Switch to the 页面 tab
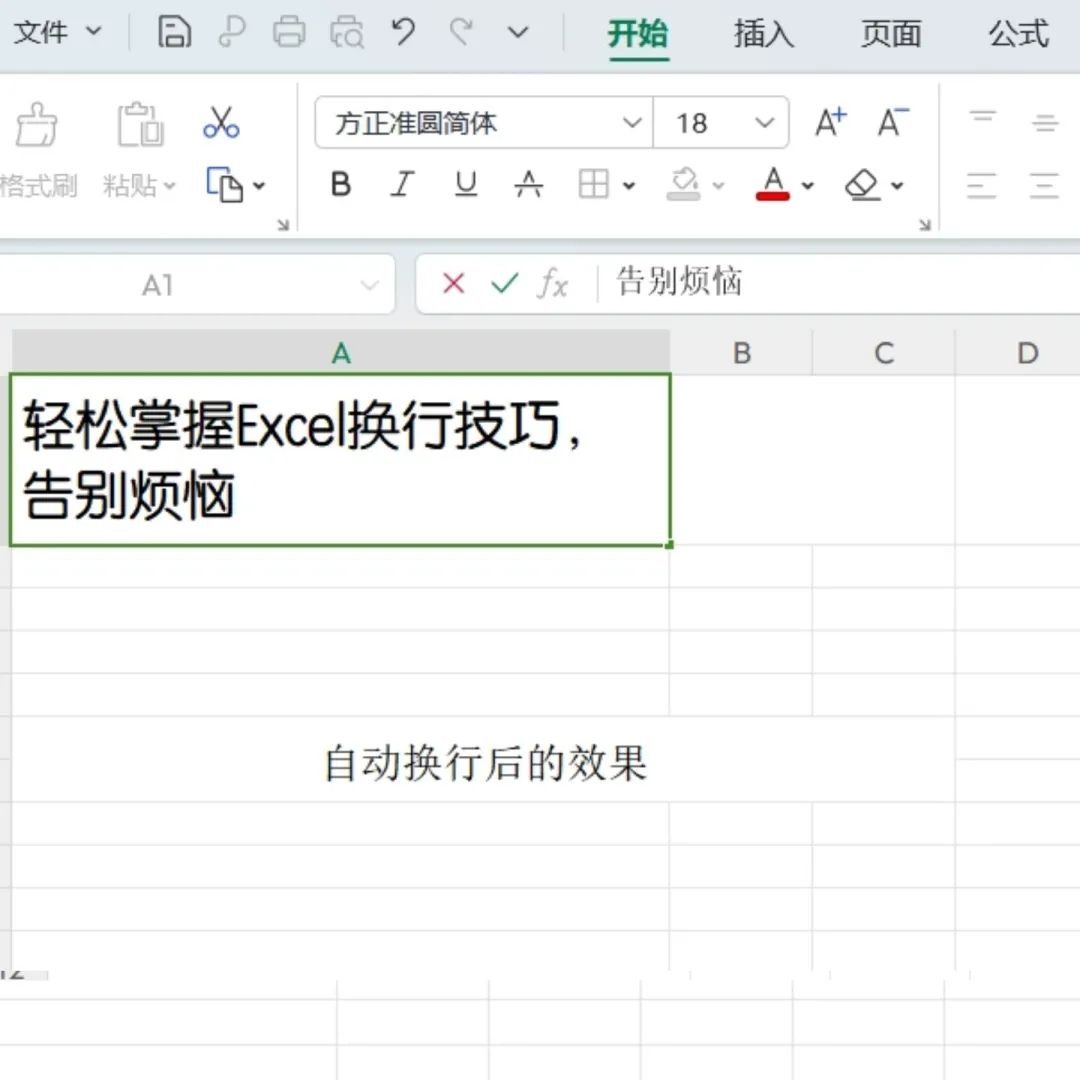 click(891, 34)
